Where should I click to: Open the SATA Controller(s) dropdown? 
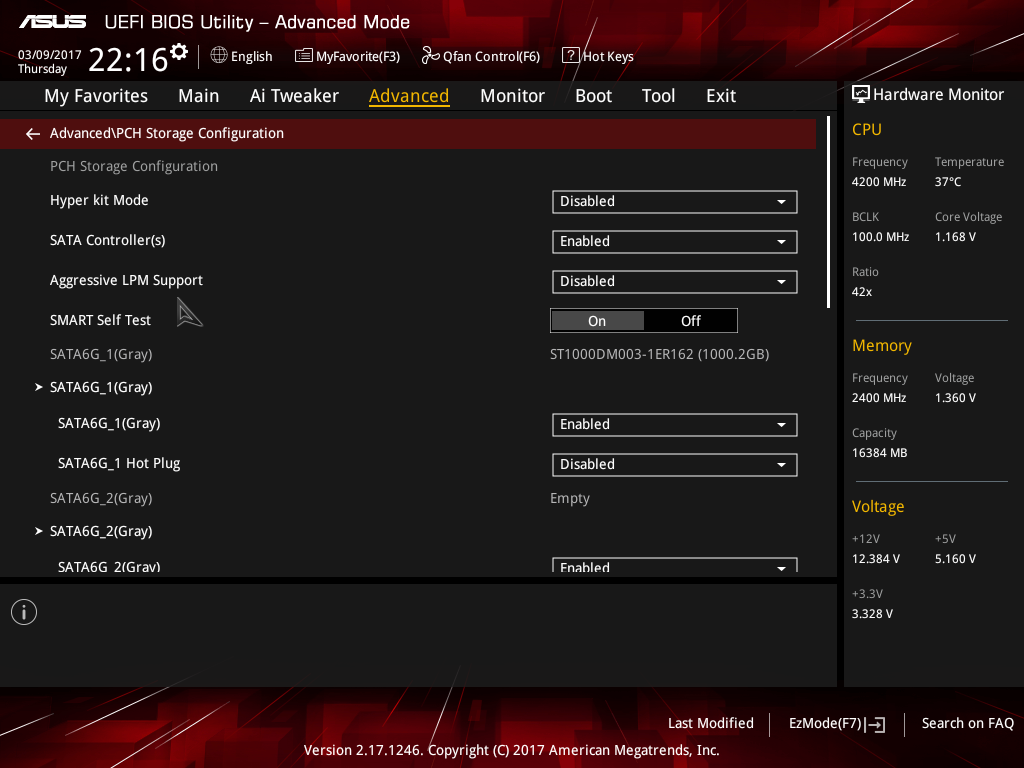pos(675,242)
